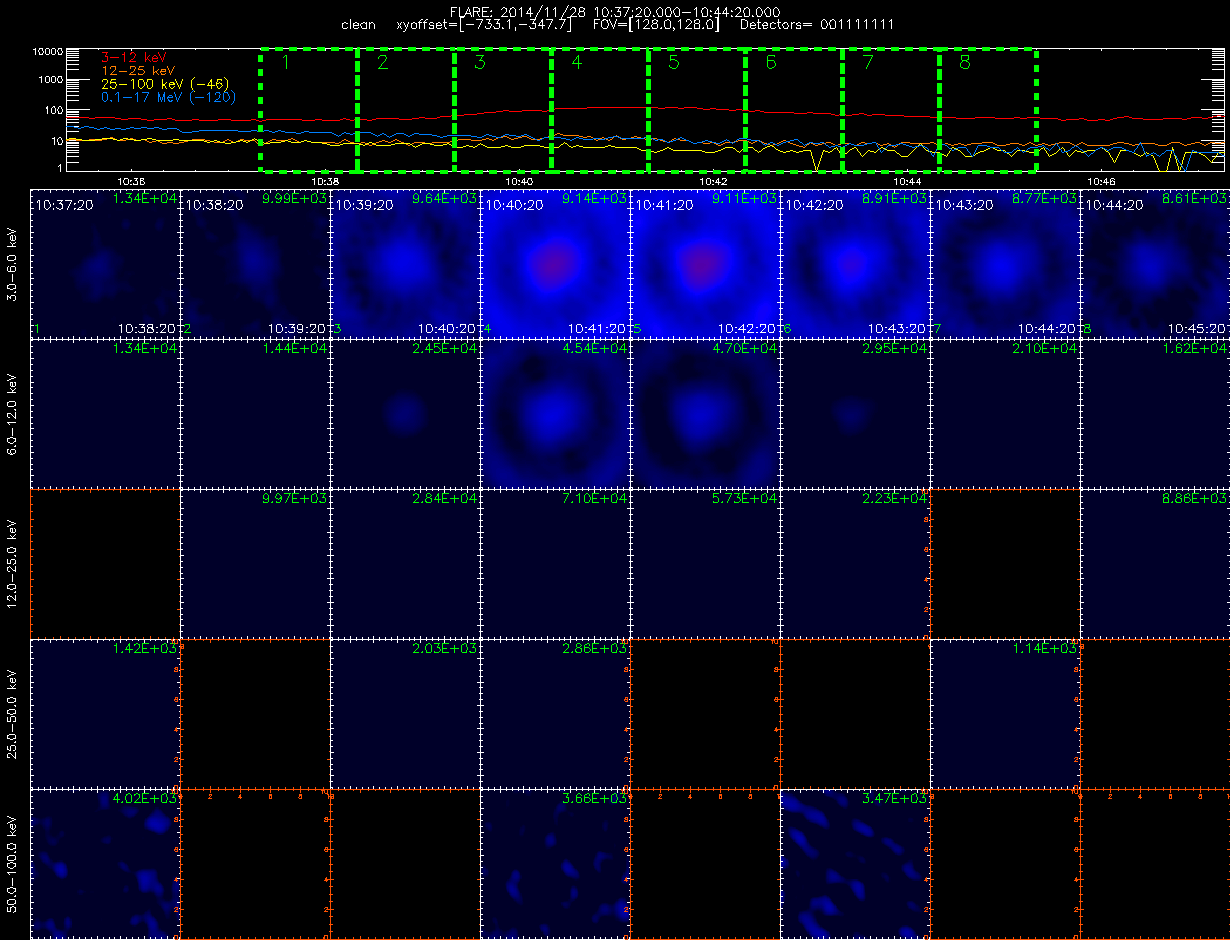
Task: Click the 'xyoffset=[-733.1,-347.7]' text
Action: pos(485,24)
